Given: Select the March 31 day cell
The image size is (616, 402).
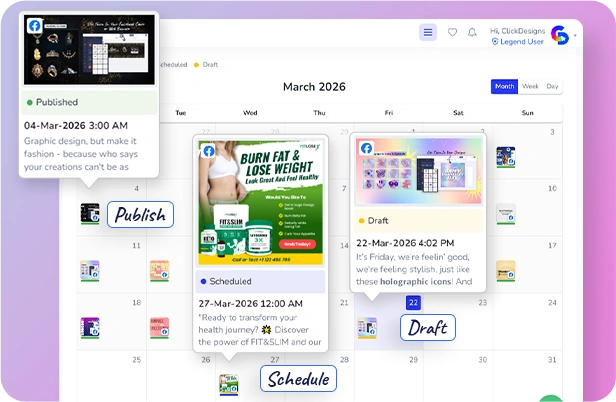Looking at the screenshot, I should 528,376.
